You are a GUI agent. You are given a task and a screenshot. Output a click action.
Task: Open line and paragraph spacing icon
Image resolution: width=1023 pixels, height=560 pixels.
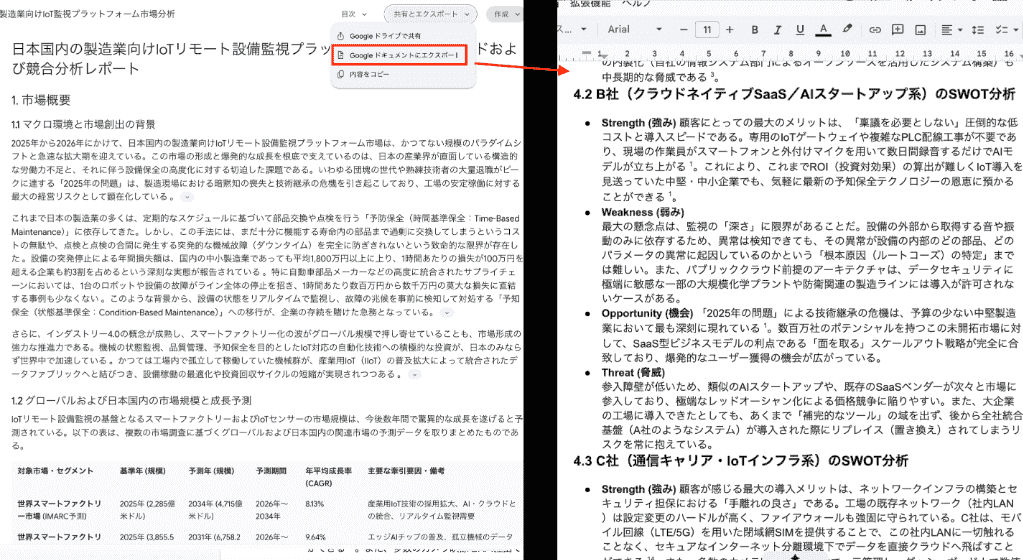[977, 29]
